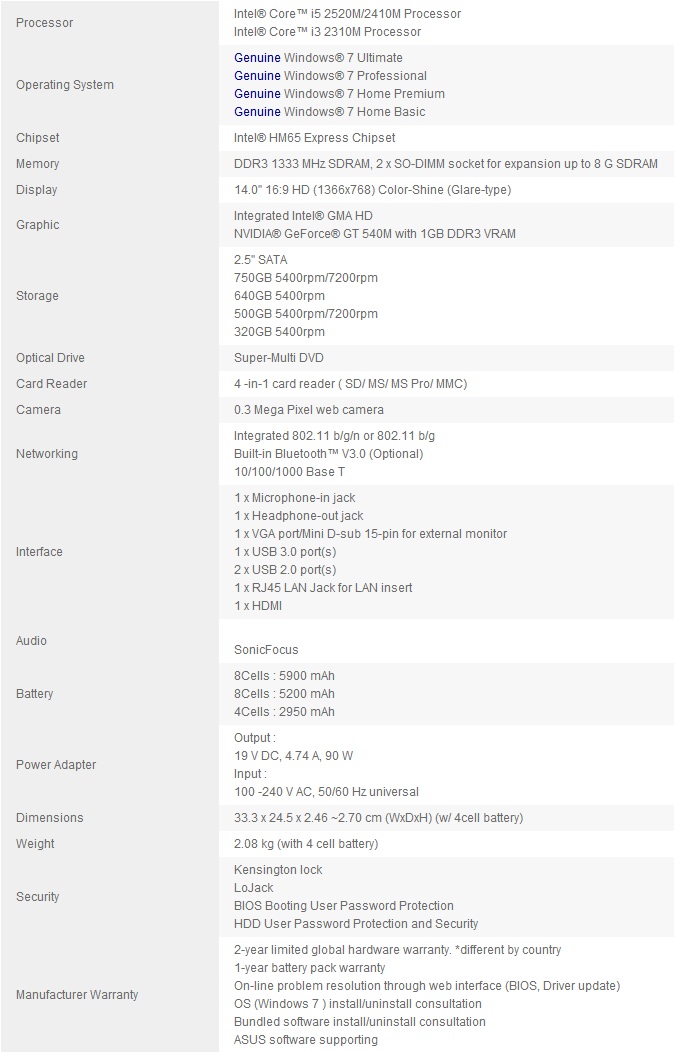Select the Built-in Bluetooth V3.0 (Optional) line
This screenshot has width=674, height=1052.
[x=329, y=454]
